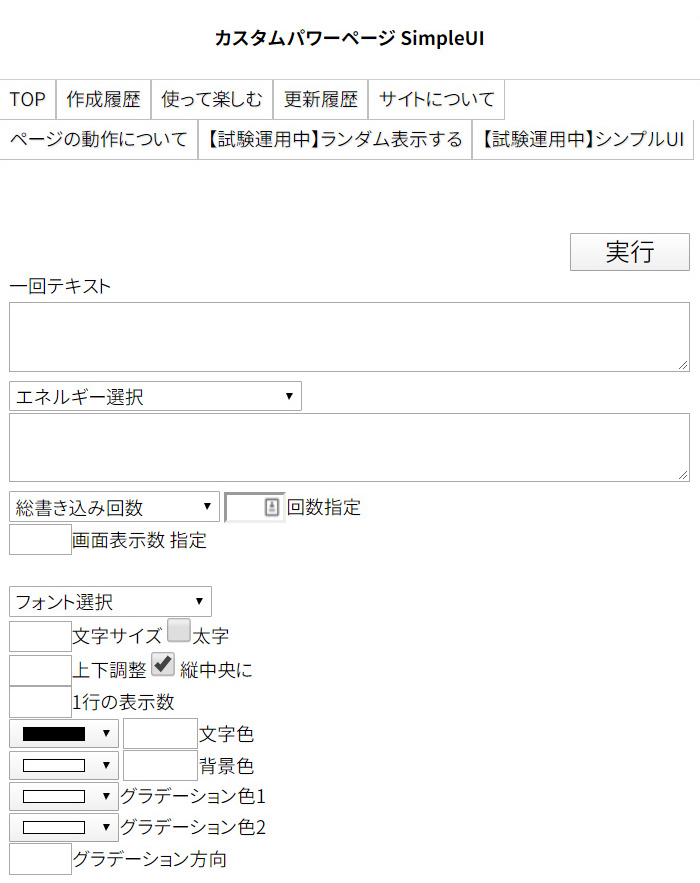Screen dimensions: 700x883
Task: Pick グラデーション色2 color swatch
Action: coord(64,828)
